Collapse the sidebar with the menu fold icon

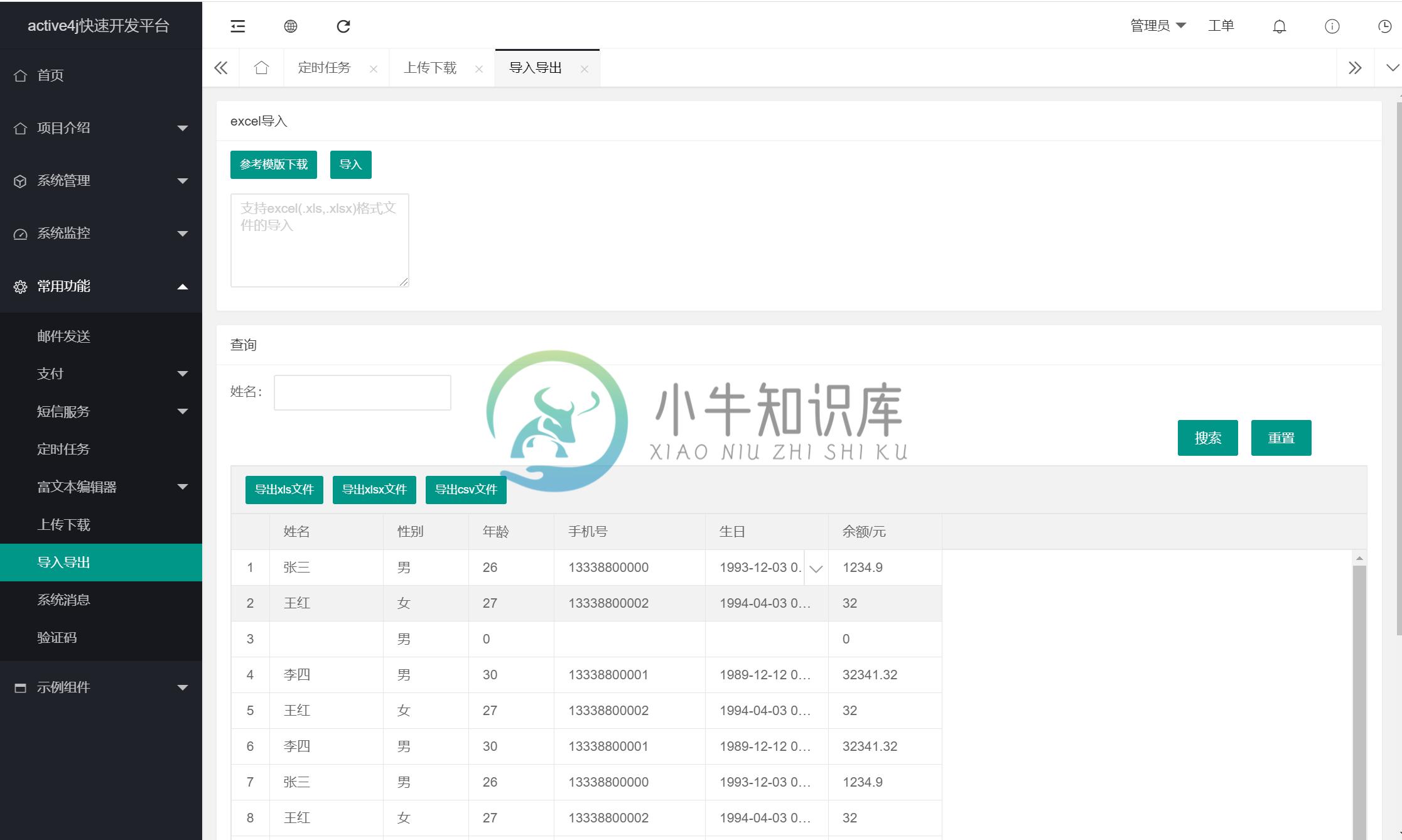238,26
